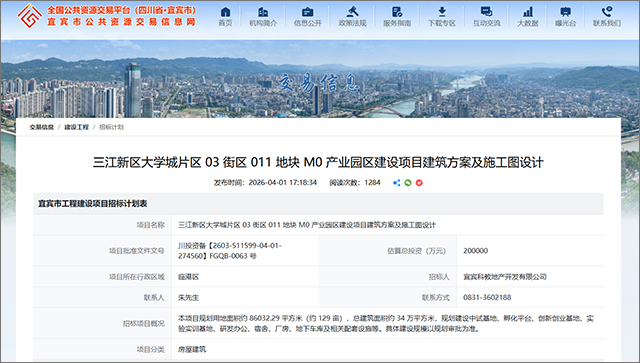
Task: Open 曝光台 in the top navigation
Action: click(x=566, y=17)
